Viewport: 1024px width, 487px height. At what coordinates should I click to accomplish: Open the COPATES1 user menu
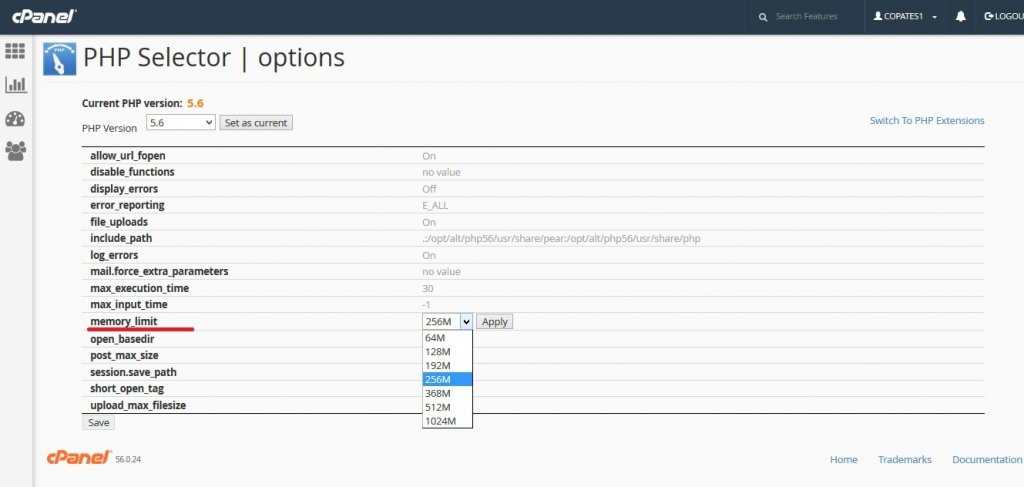(x=905, y=16)
